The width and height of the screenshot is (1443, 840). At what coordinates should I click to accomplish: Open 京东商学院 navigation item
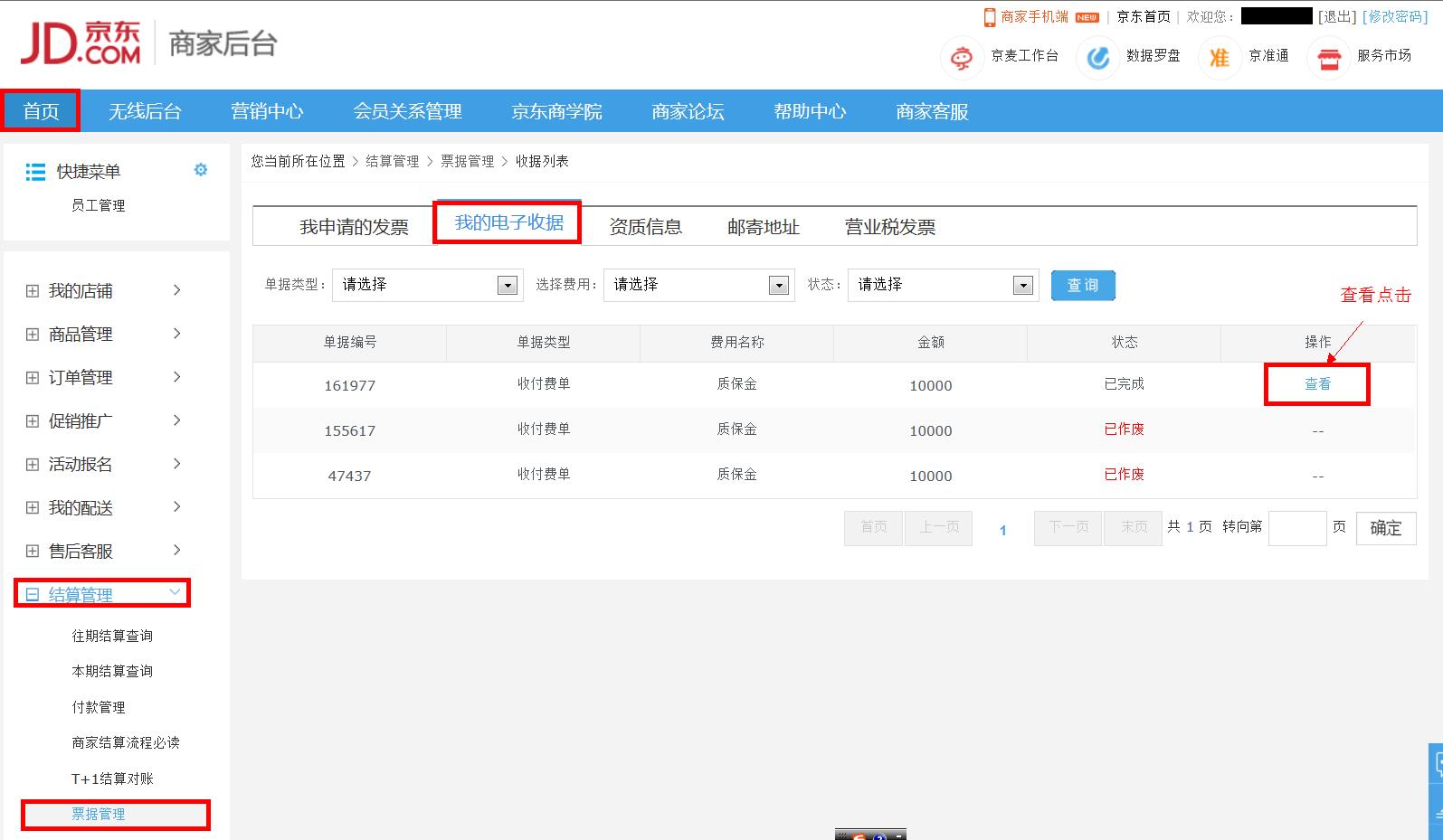click(556, 111)
